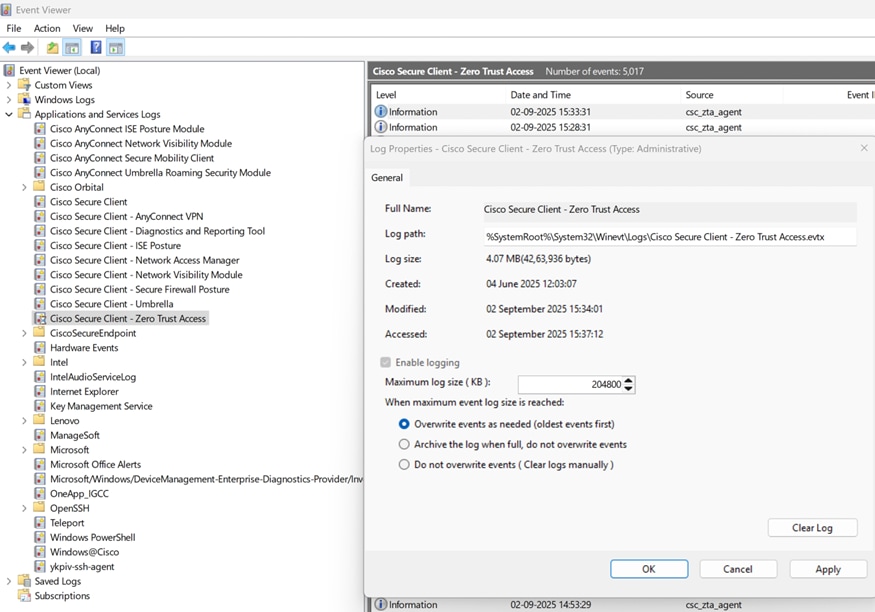The height and width of the screenshot is (612, 875).
Task: Expand the Lenovo folder
Action: (24, 421)
